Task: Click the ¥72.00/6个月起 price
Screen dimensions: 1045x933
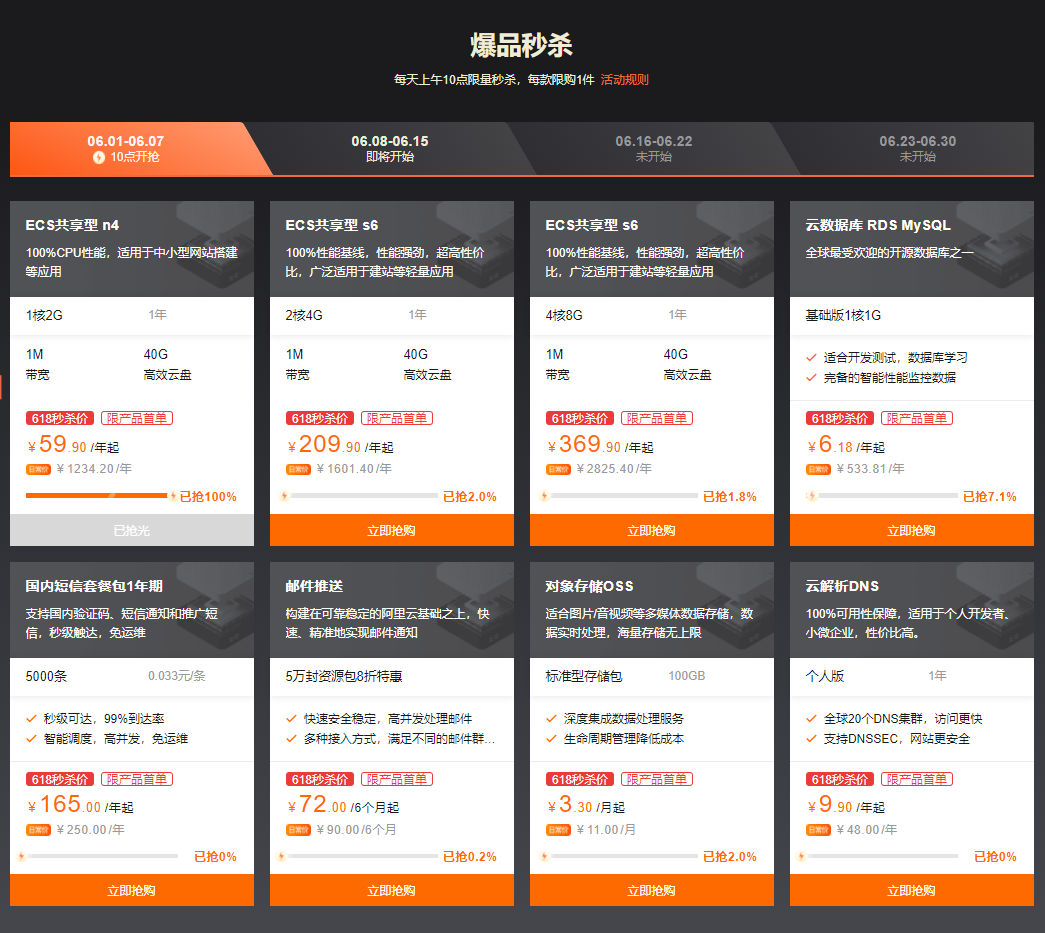Action: click(x=343, y=805)
